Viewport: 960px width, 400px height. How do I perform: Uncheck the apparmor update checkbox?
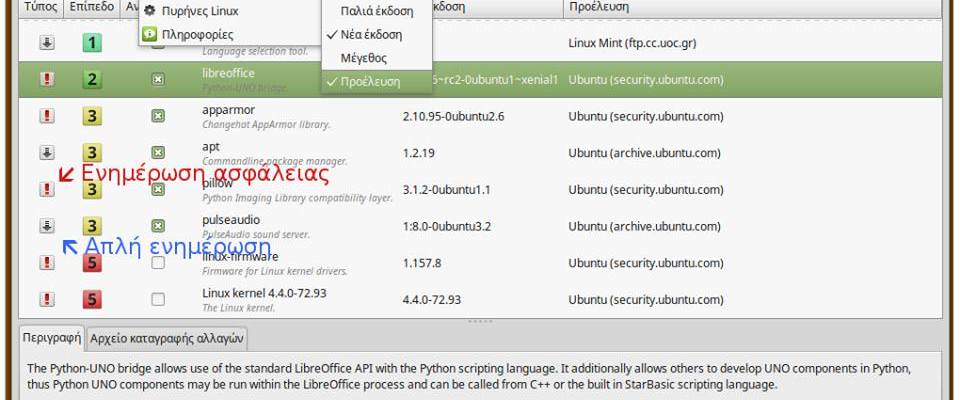(158, 116)
